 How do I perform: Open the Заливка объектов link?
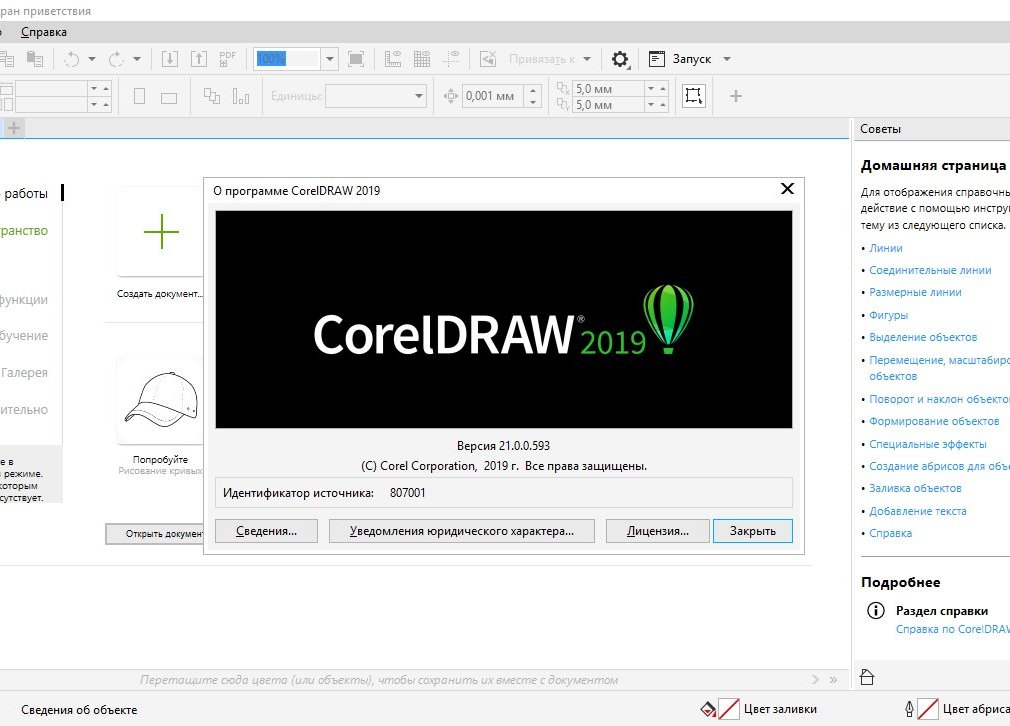pos(915,488)
